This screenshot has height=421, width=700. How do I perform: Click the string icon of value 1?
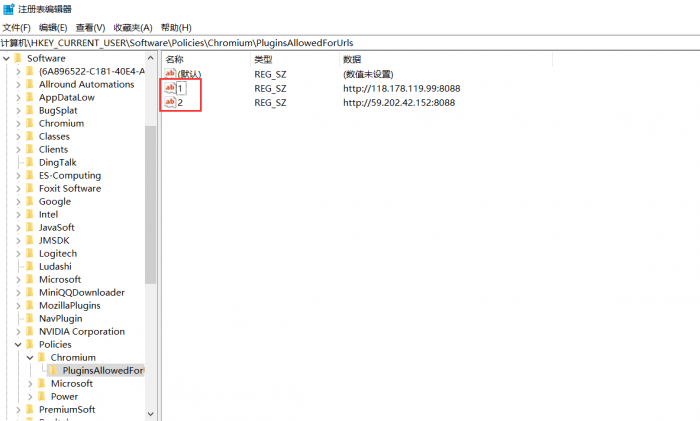click(x=170, y=88)
